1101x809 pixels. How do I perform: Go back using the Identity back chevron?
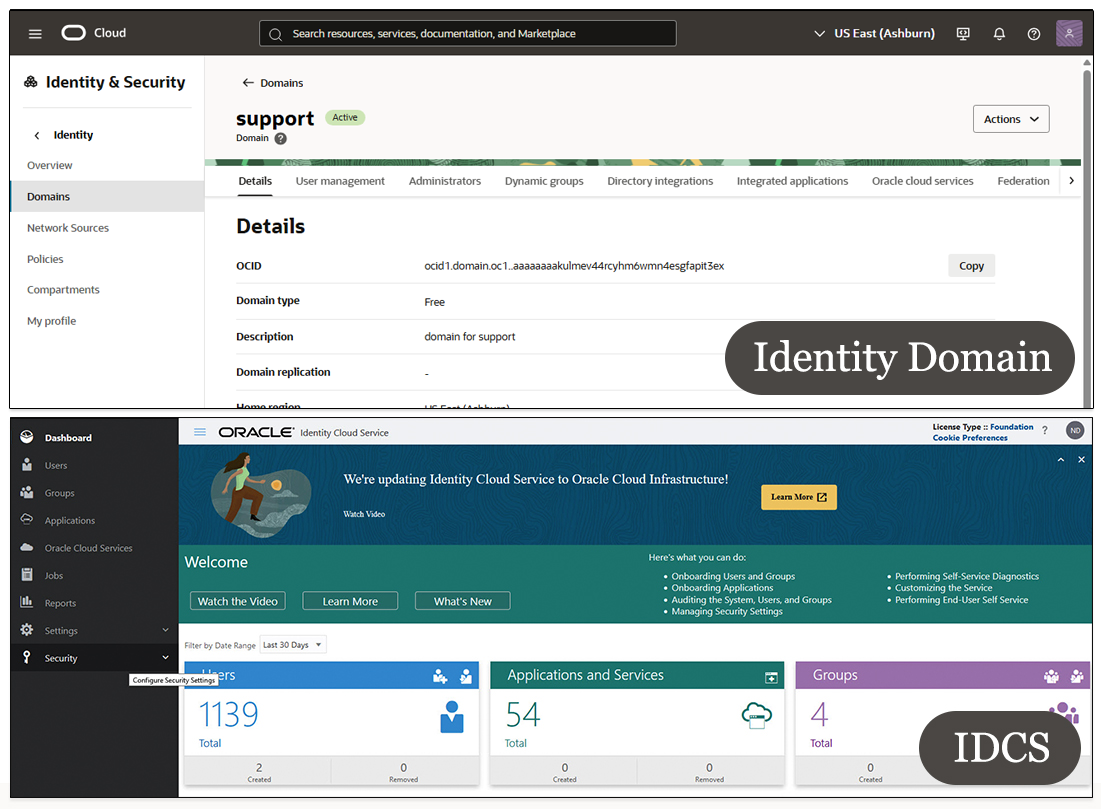click(x=37, y=136)
